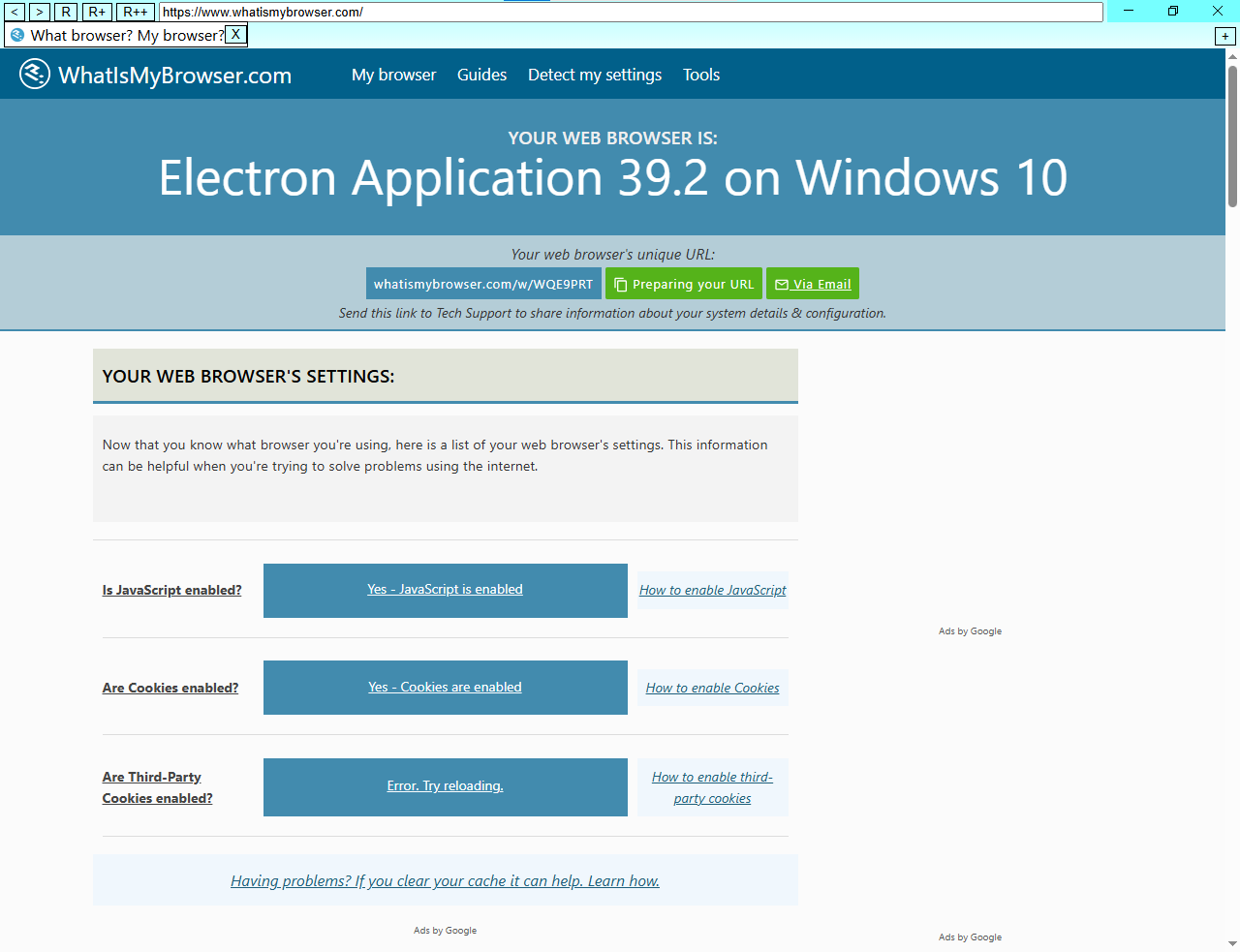Click the unique URL whatismybrowser.com/w/WQE9PRT
The height and width of the screenshot is (952, 1240).
point(483,284)
